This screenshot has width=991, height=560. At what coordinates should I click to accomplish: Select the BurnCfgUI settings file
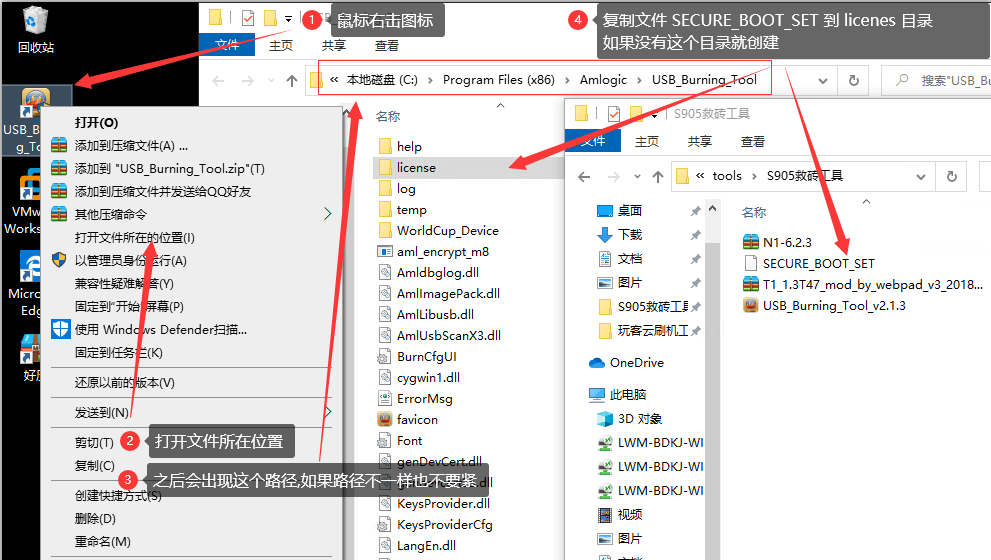[416, 356]
